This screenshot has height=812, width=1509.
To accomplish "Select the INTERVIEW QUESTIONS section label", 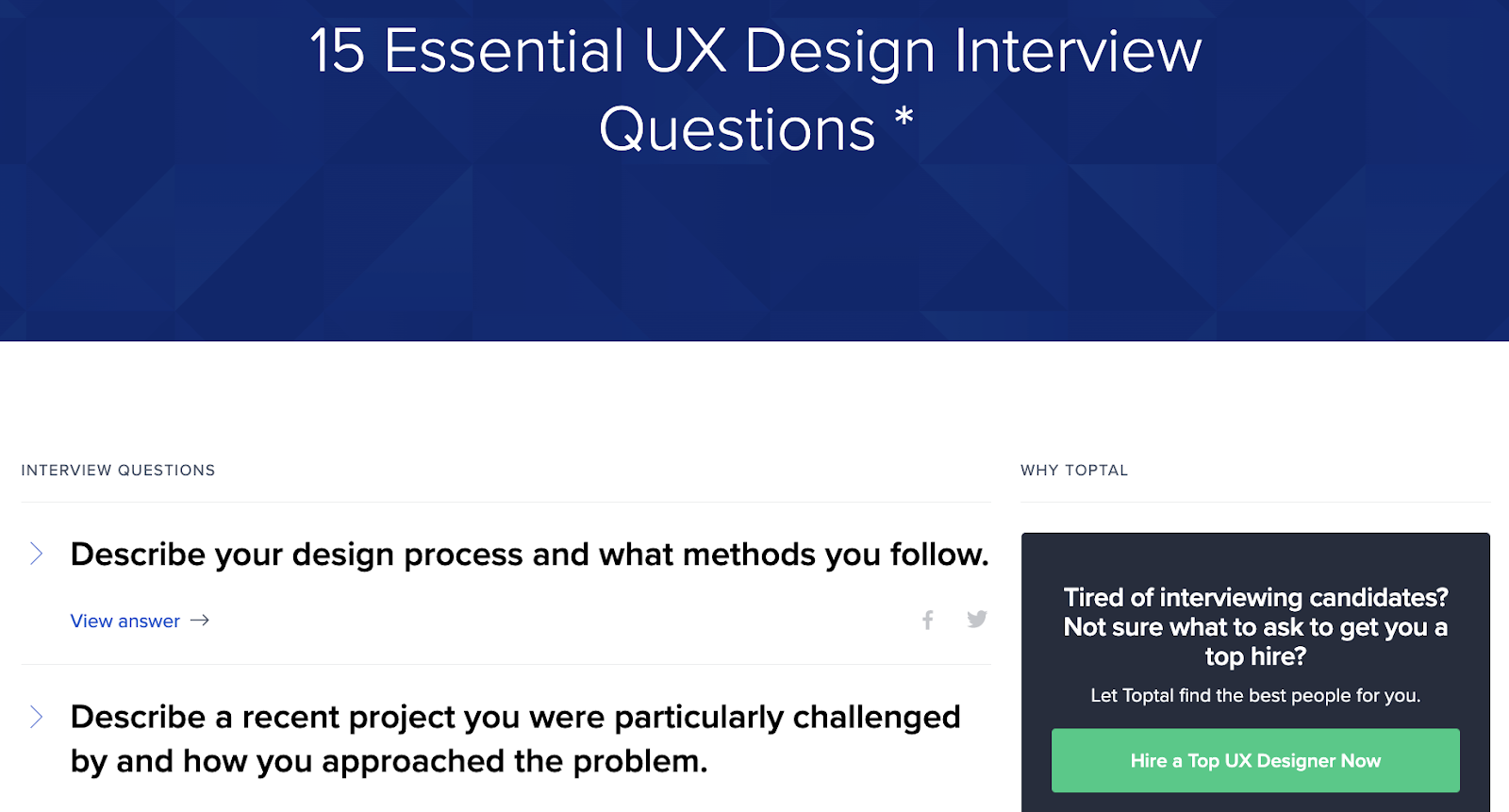I will click(119, 471).
